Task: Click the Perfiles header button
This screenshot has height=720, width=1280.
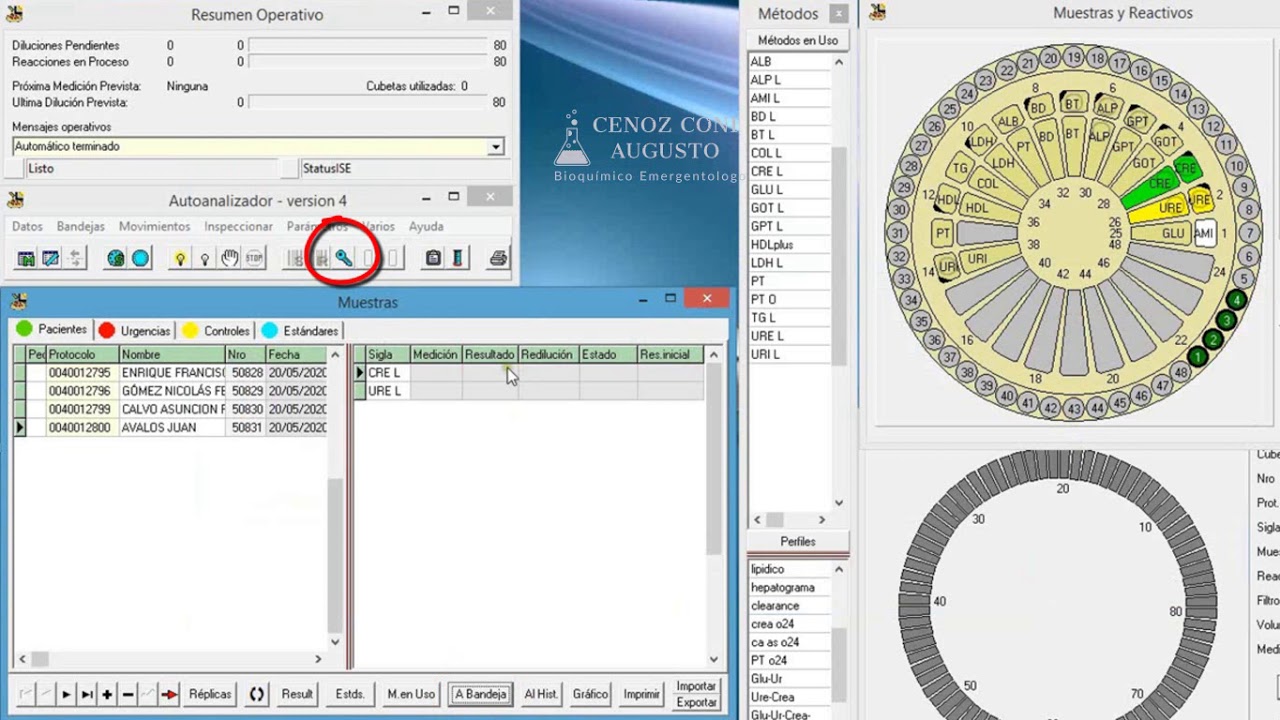Action: [798, 542]
